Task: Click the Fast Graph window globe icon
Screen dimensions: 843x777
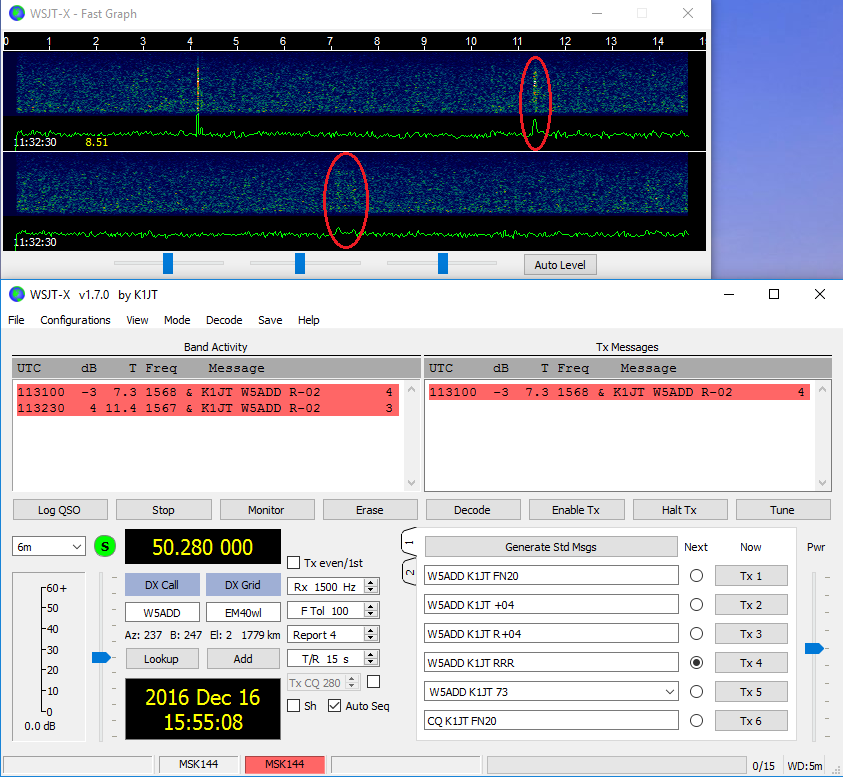Action: point(16,14)
